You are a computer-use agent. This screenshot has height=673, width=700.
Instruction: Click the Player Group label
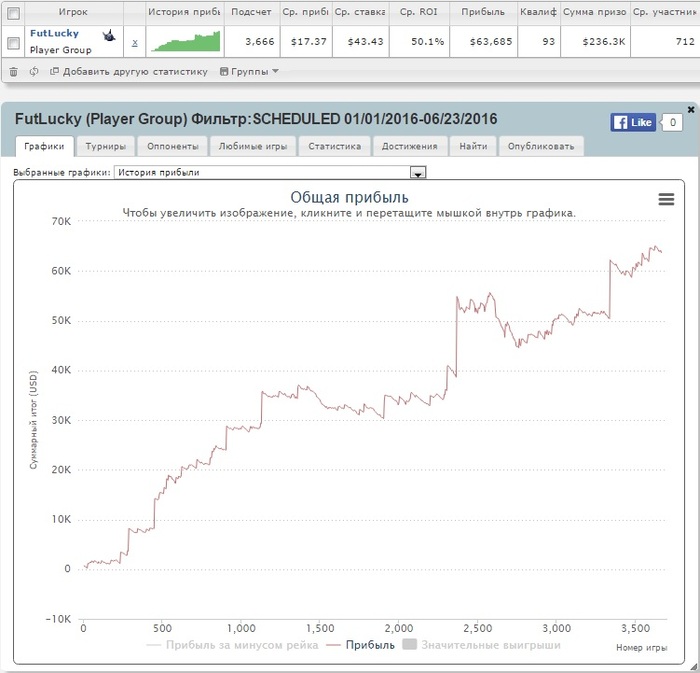click(61, 50)
